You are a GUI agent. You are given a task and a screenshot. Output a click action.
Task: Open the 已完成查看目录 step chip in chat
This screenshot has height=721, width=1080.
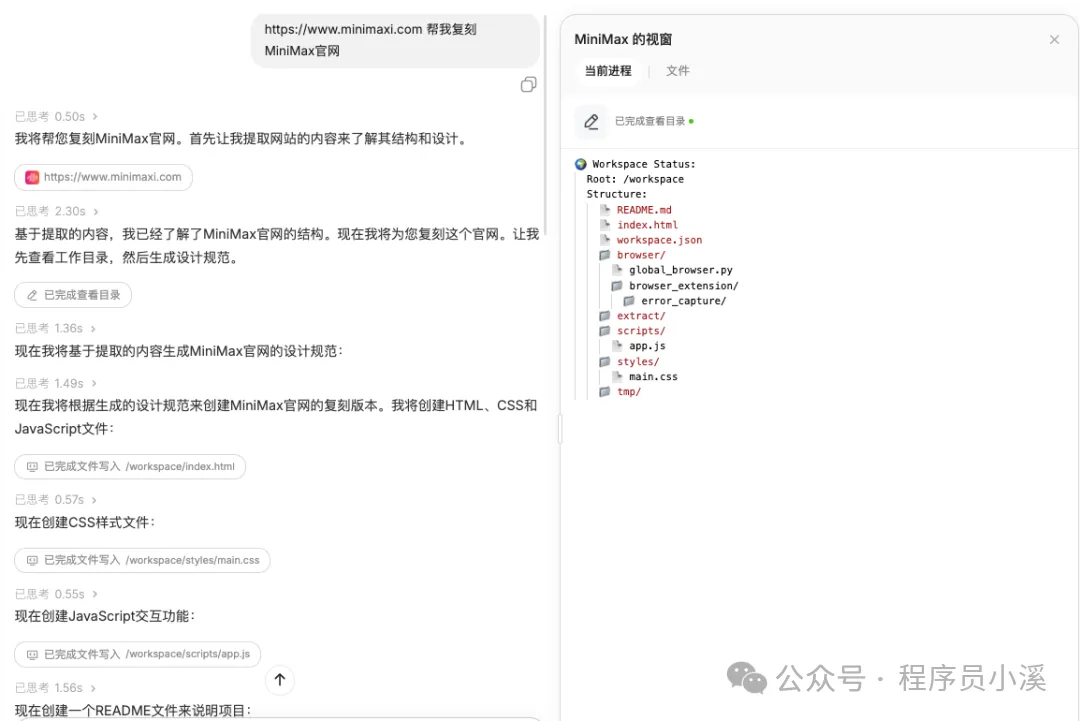coord(73,295)
